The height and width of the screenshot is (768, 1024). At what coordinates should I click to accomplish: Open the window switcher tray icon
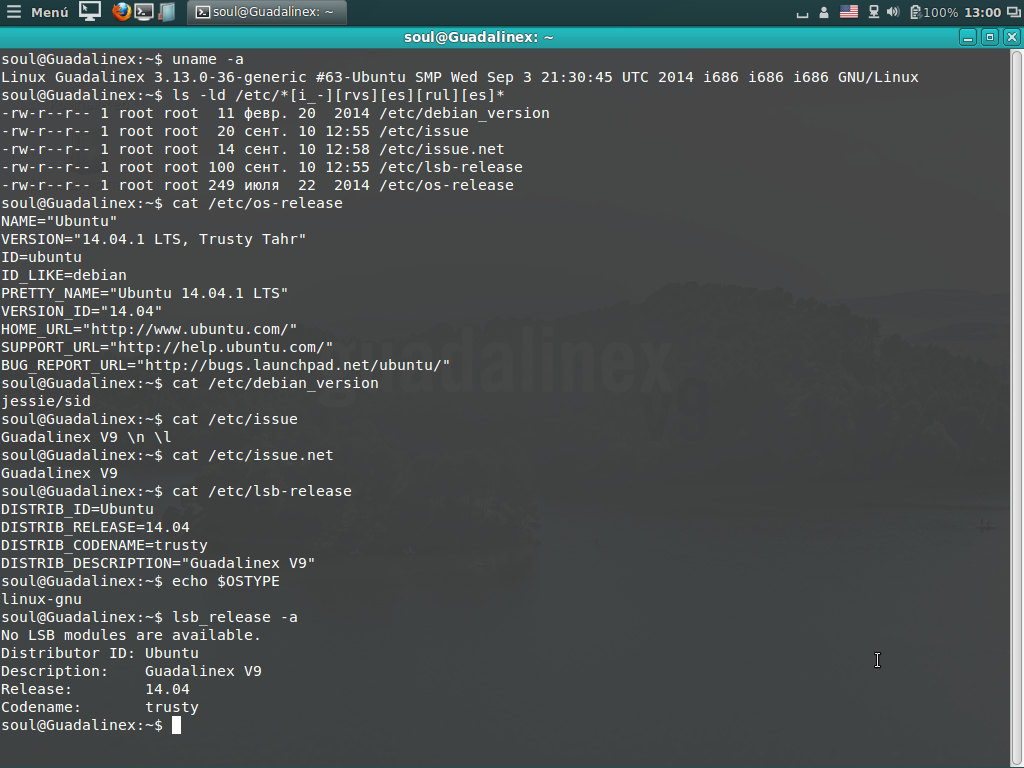(1014, 12)
